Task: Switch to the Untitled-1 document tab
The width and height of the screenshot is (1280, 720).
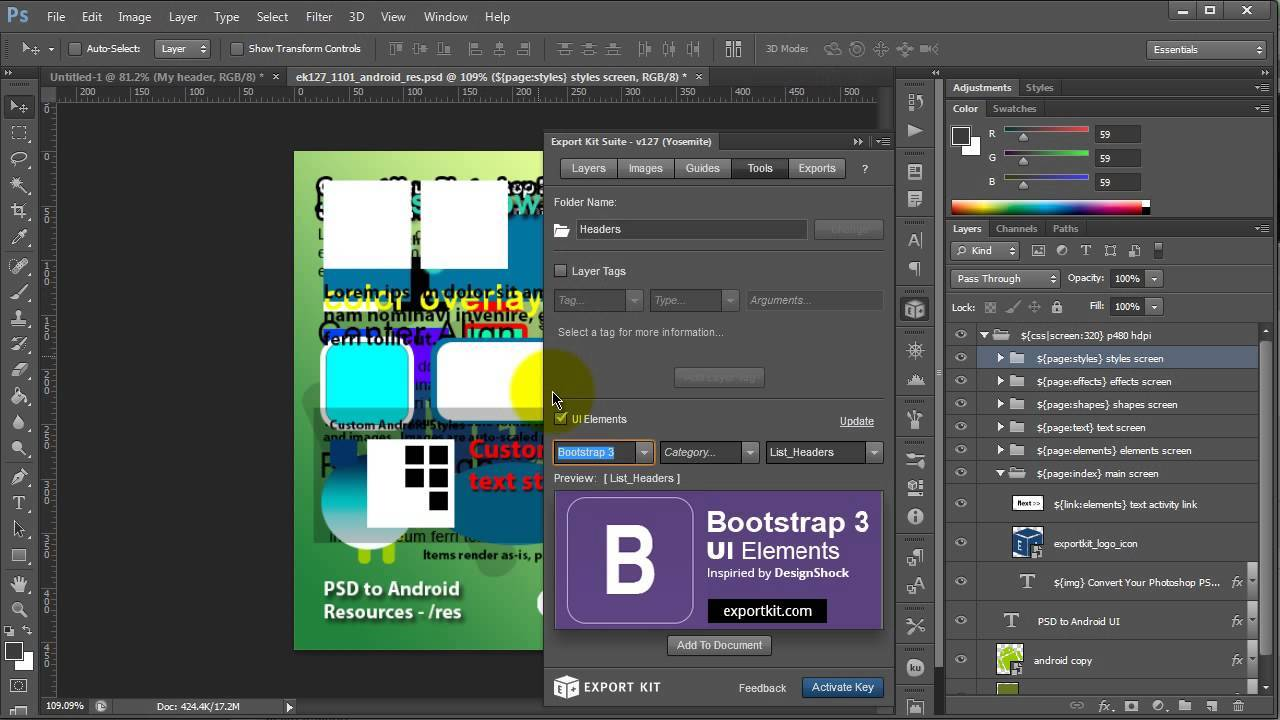Action: click(157, 77)
